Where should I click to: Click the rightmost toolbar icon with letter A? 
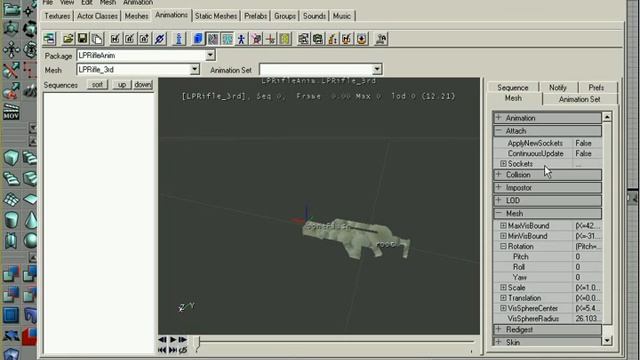point(381,39)
